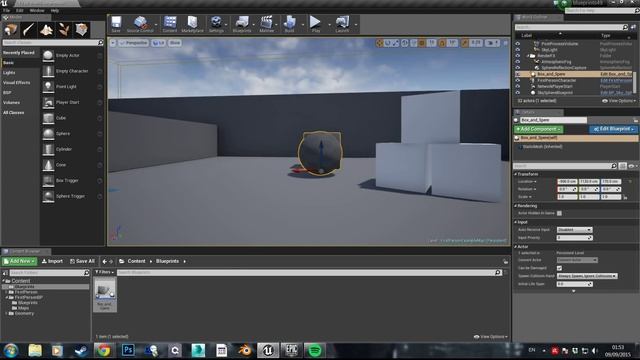Click the Save All button

(82, 261)
